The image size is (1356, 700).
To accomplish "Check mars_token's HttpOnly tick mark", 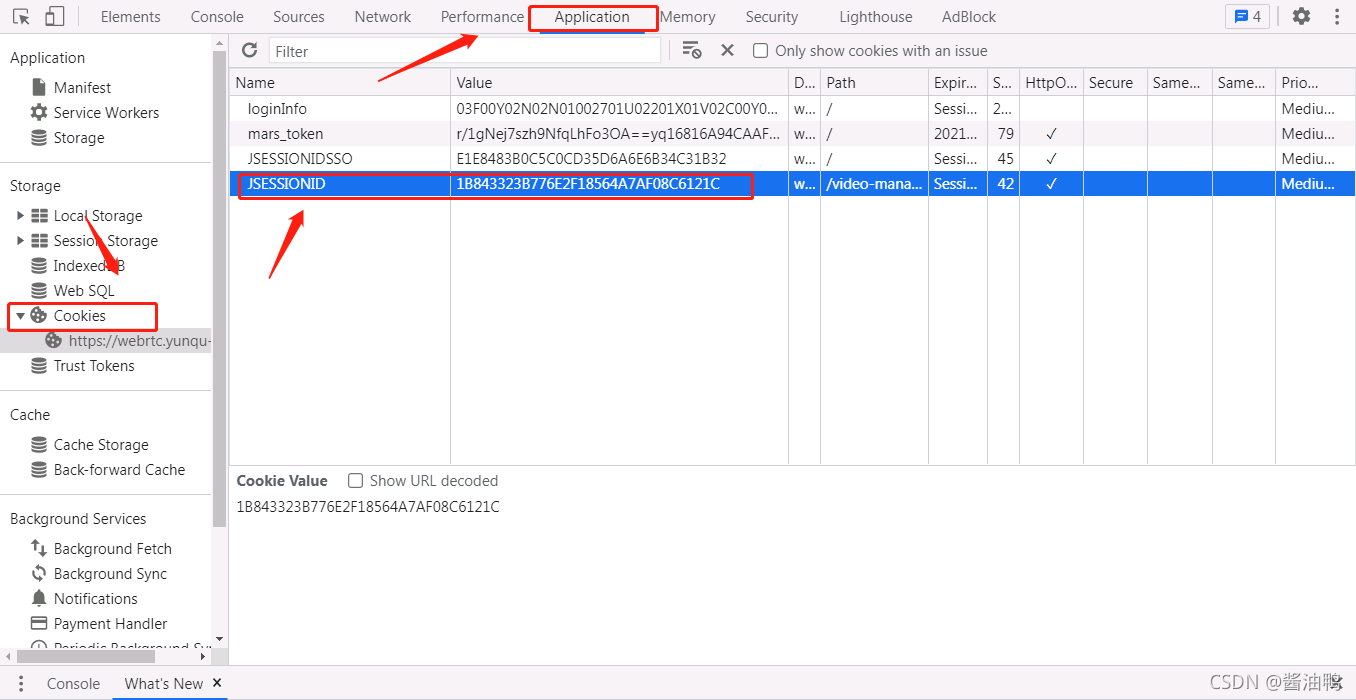I will point(1051,134).
